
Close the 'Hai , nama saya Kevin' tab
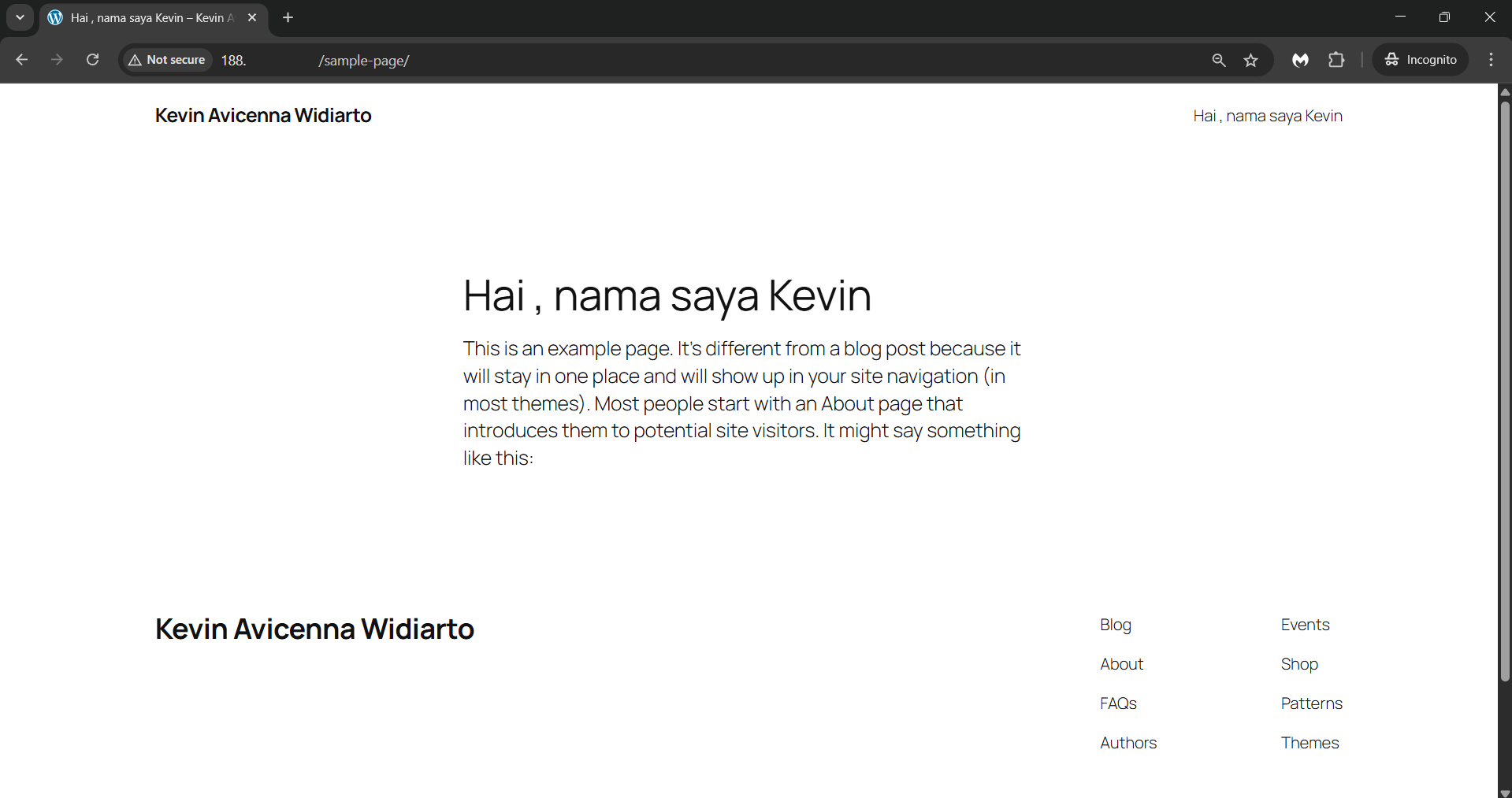tap(252, 17)
